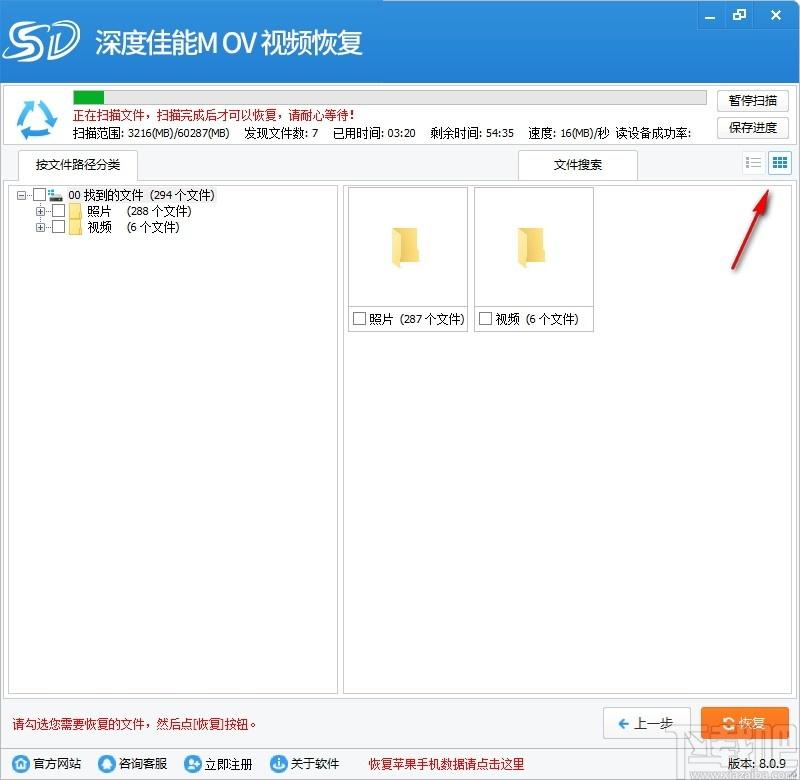Click the drive icon beside 找到的文件
Screen dimensions: 800x780
pos(55,195)
